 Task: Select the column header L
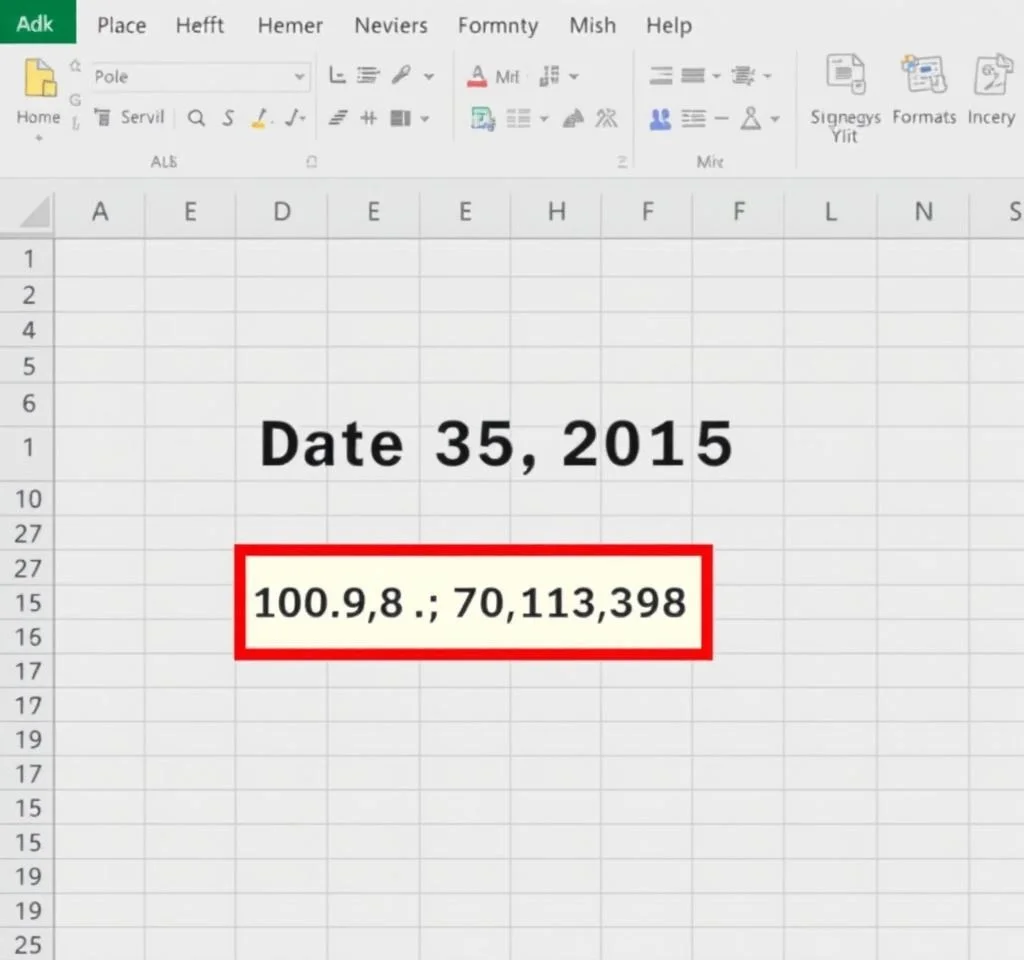830,211
